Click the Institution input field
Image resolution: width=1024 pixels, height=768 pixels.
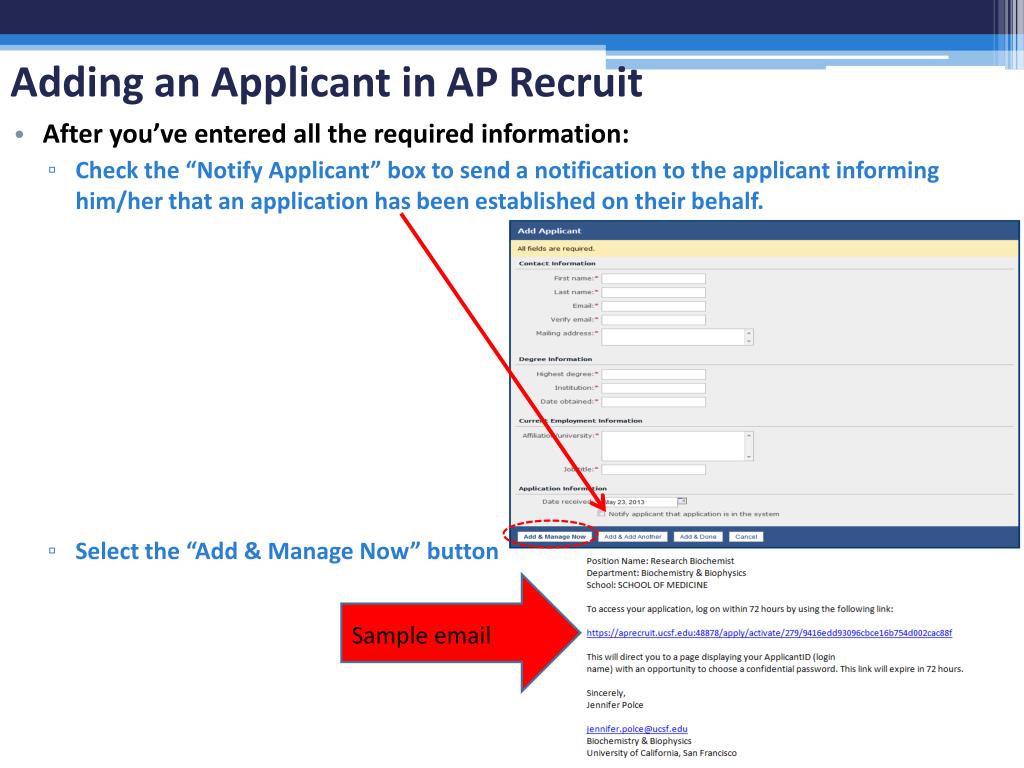653,388
